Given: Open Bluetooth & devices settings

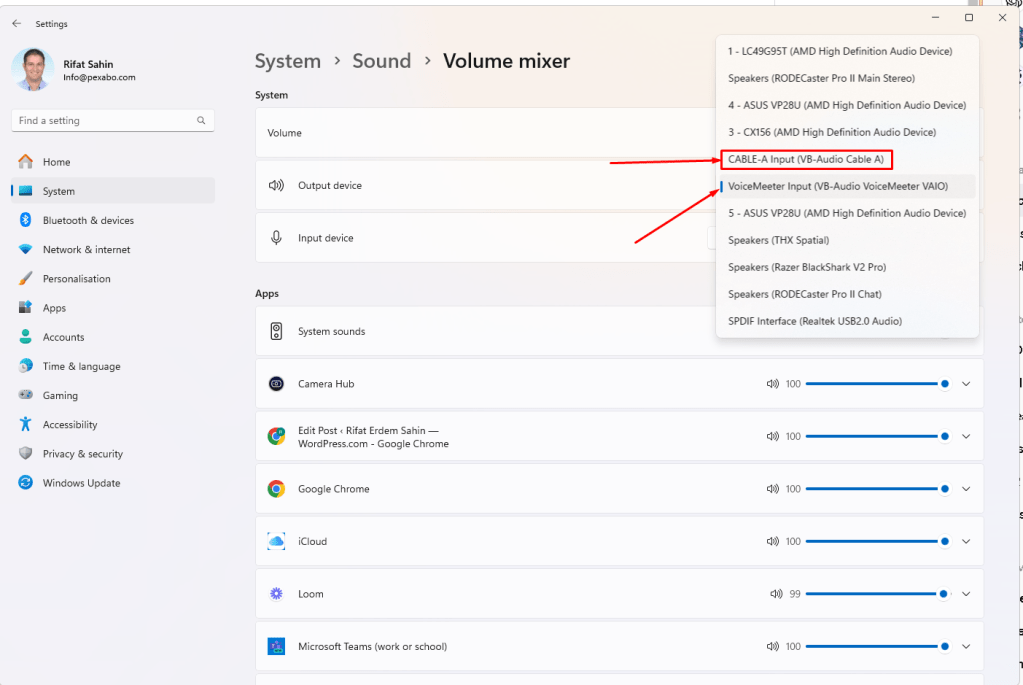Looking at the screenshot, I should (x=113, y=221).
